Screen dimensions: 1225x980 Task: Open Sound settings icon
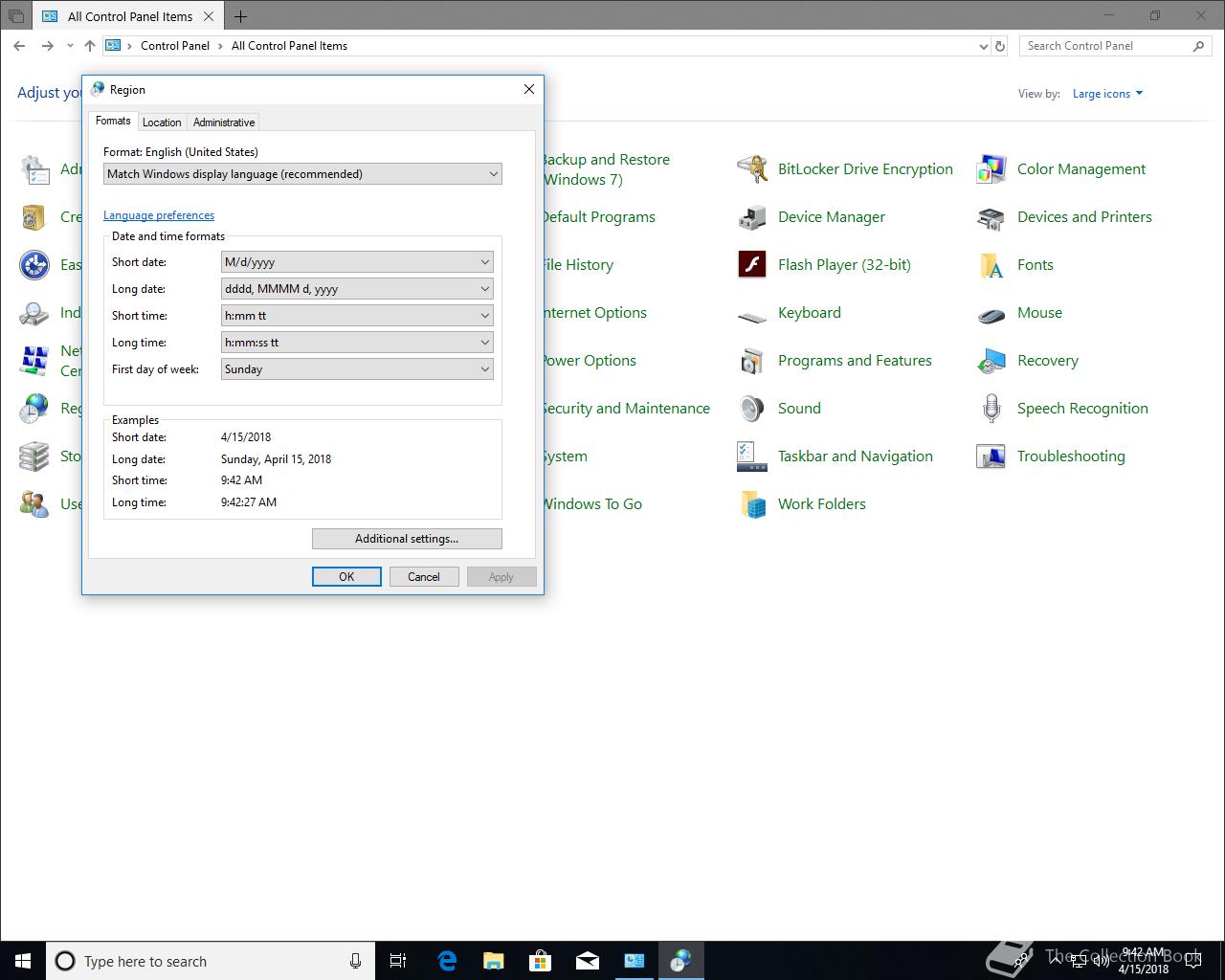pos(752,409)
